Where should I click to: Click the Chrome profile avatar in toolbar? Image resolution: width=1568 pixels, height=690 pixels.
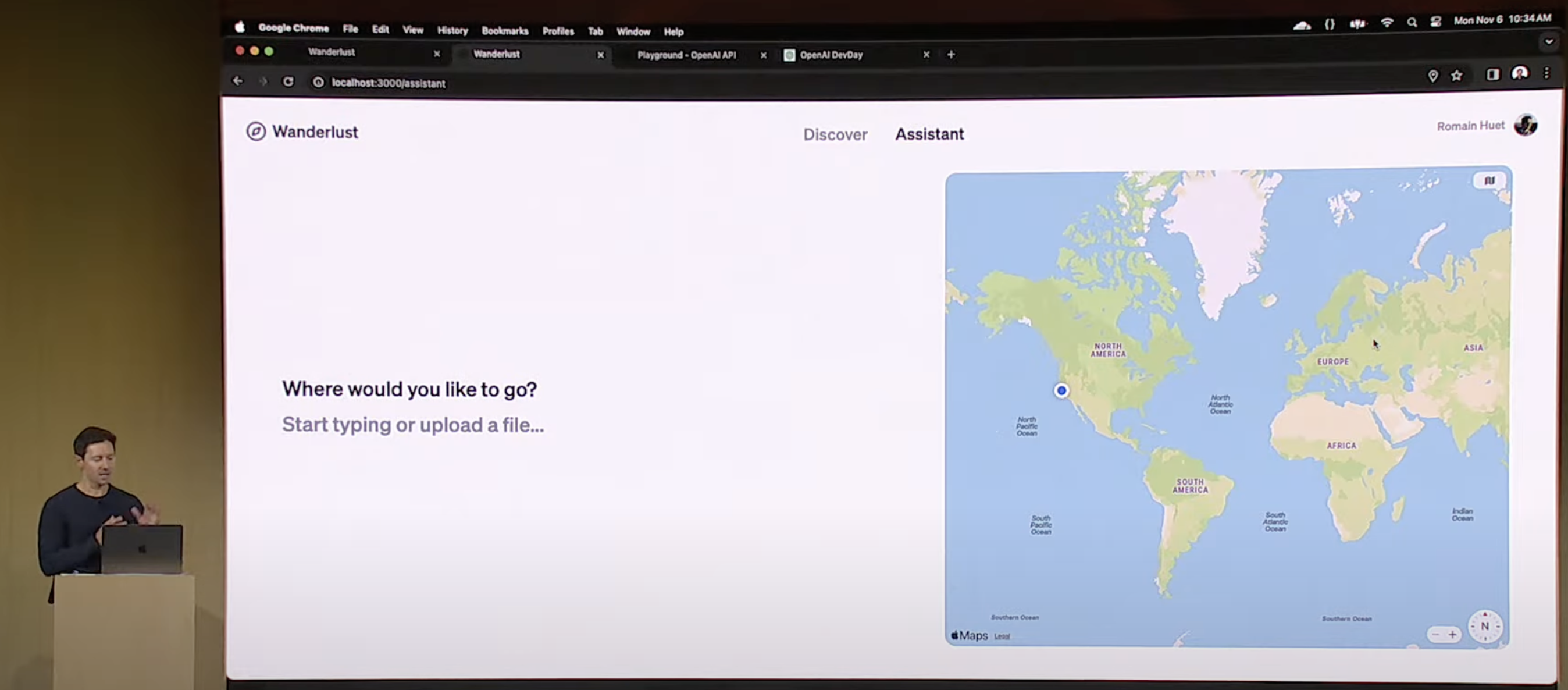1520,73
